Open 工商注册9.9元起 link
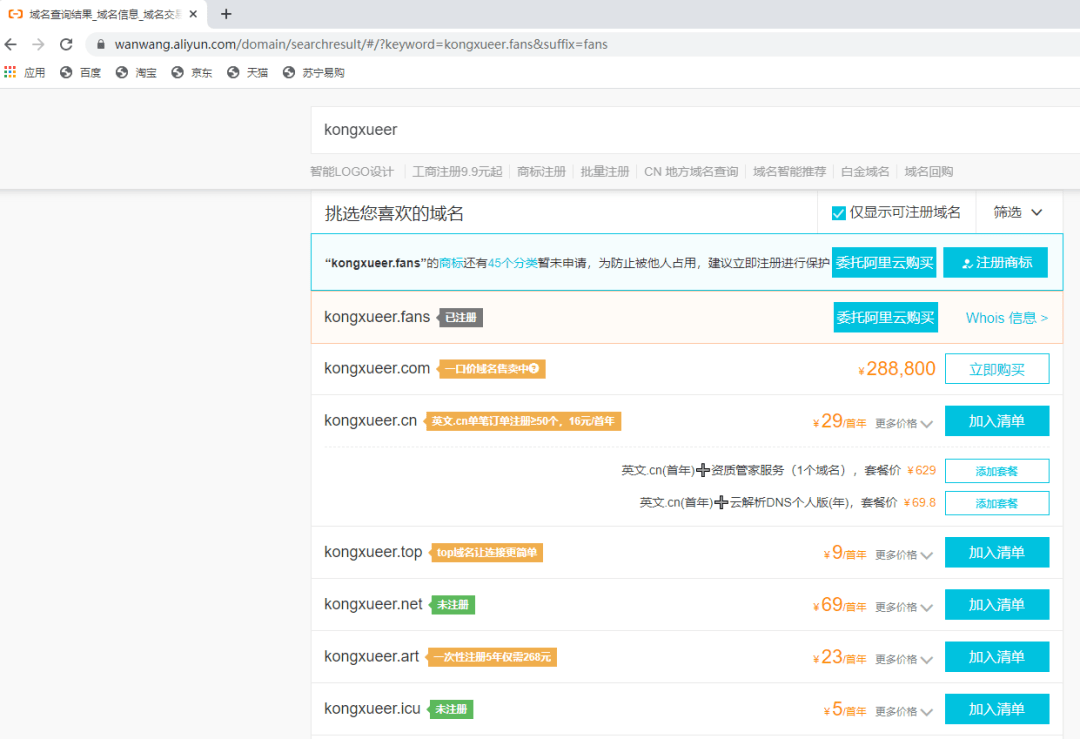 [457, 171]
